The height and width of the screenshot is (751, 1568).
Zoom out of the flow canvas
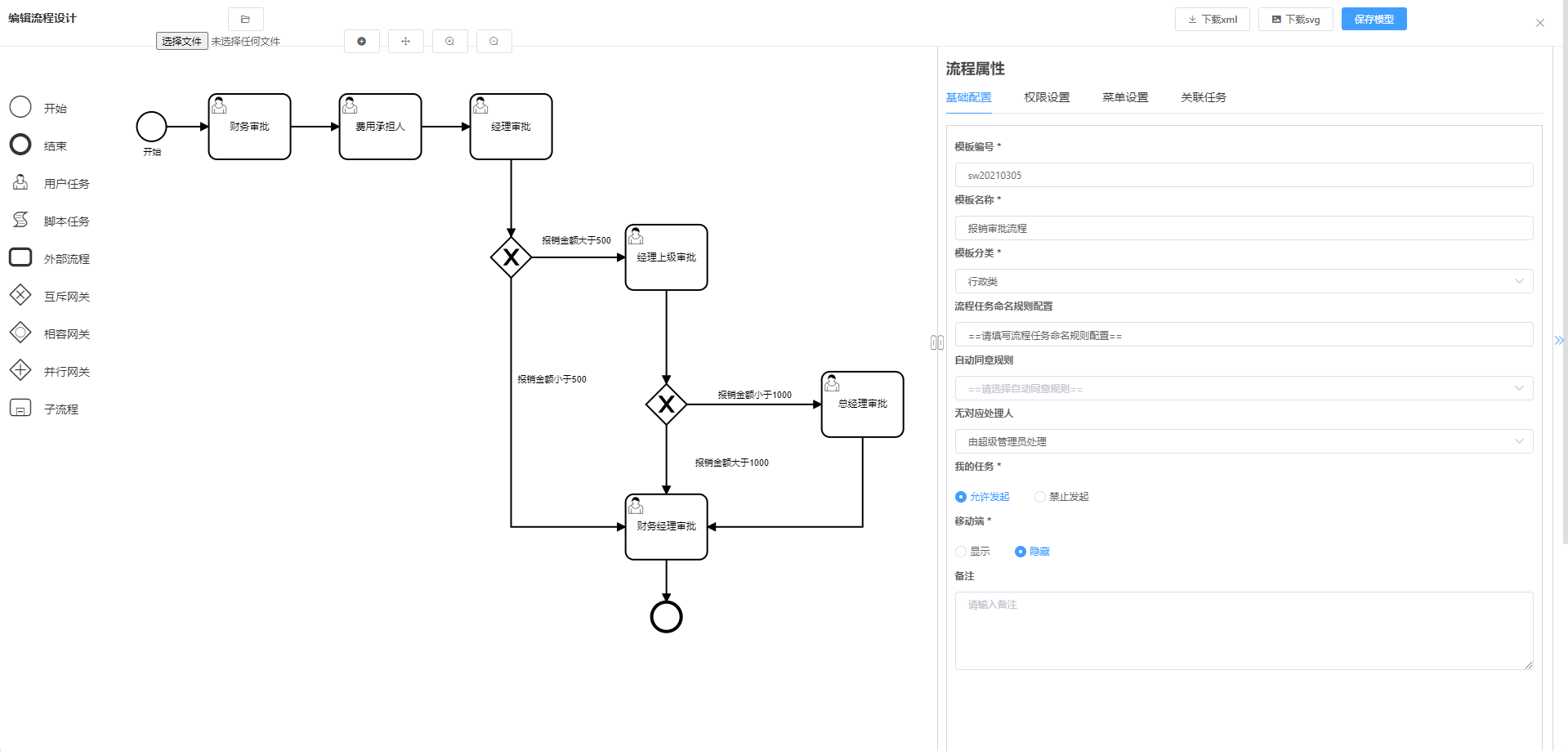(494, 41)
